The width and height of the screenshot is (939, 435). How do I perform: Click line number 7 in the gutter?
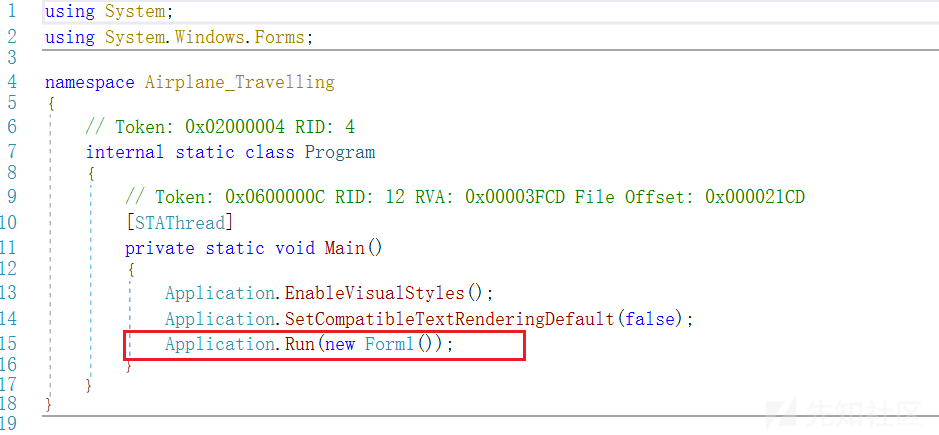click(13, 152)
